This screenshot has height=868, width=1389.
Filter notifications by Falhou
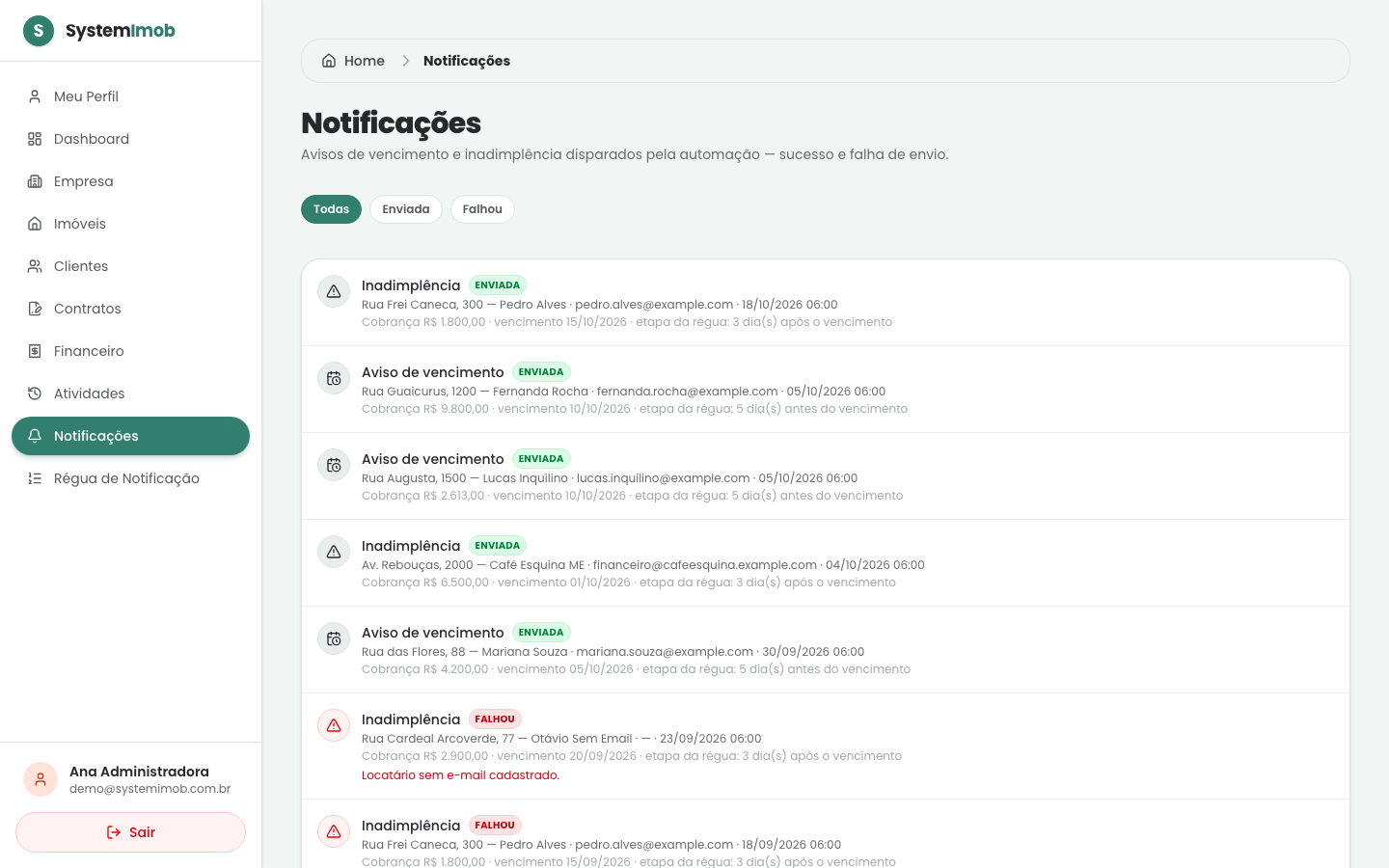(x=482, y=209)
